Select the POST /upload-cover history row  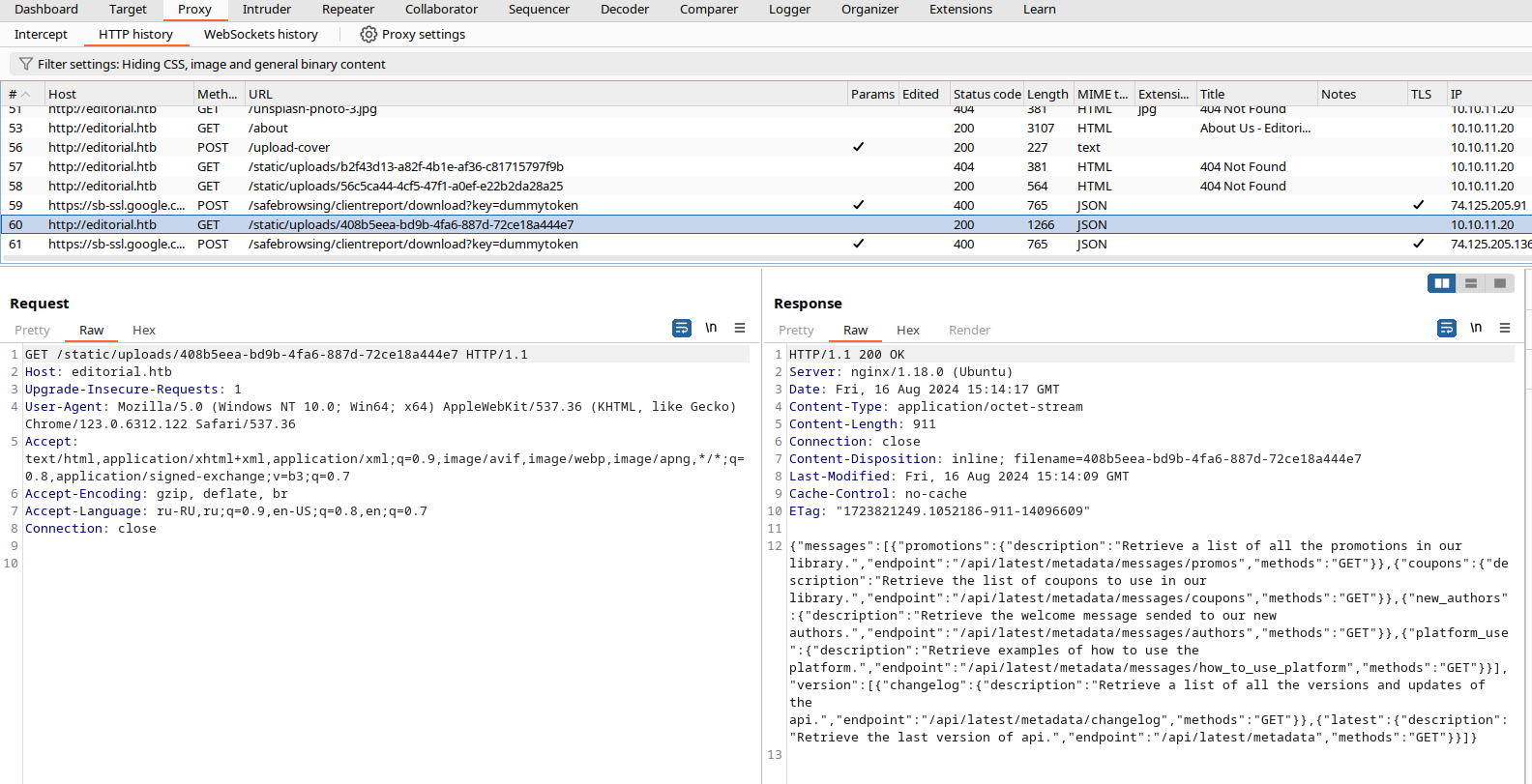[766, 147]
